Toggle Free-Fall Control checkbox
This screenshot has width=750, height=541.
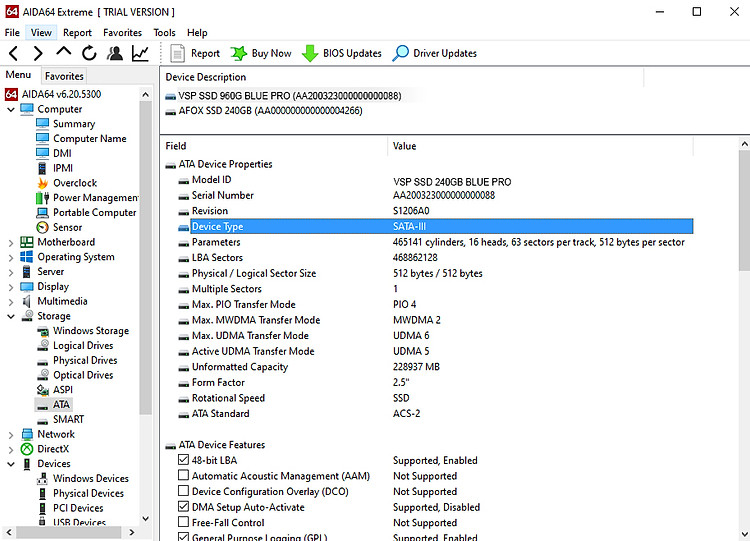(183, 522)
